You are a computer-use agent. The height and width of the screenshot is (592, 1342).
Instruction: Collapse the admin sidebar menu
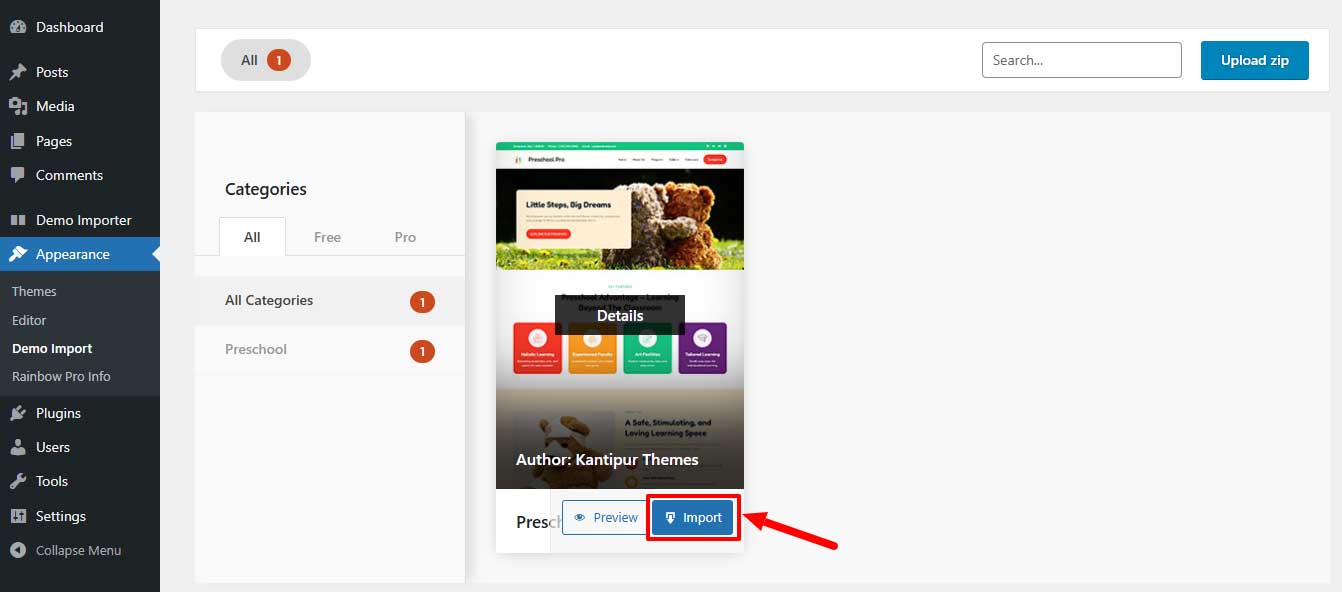(x=80, y=550)
